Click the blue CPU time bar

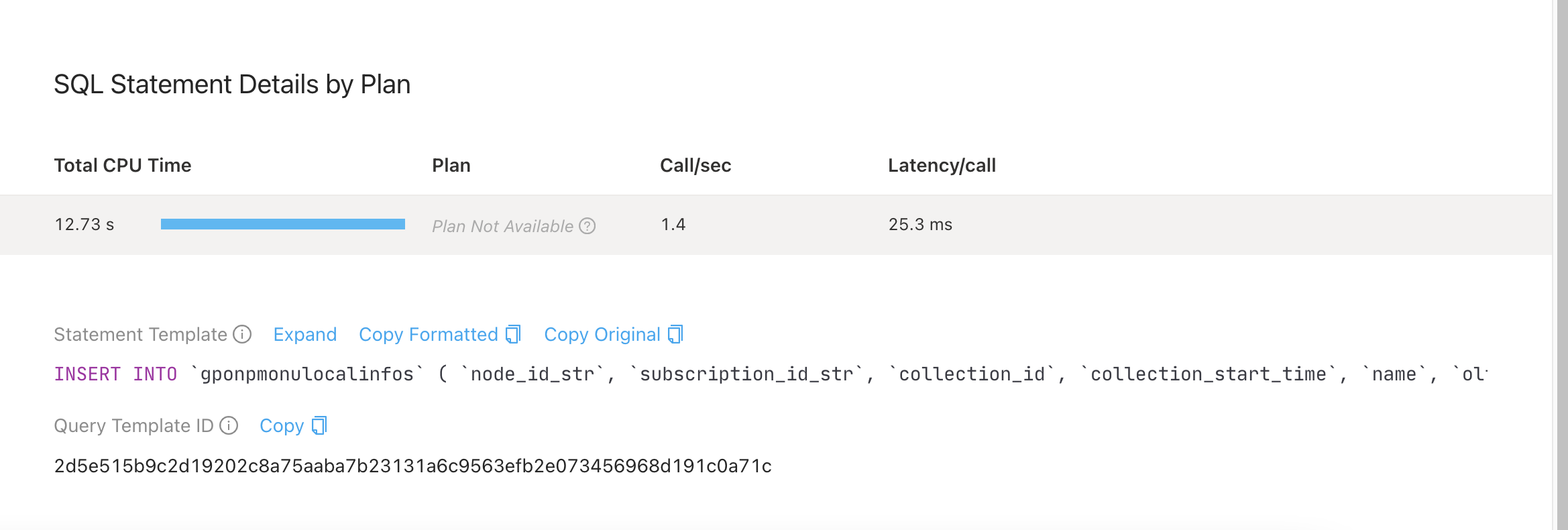[x=282, y=224]
